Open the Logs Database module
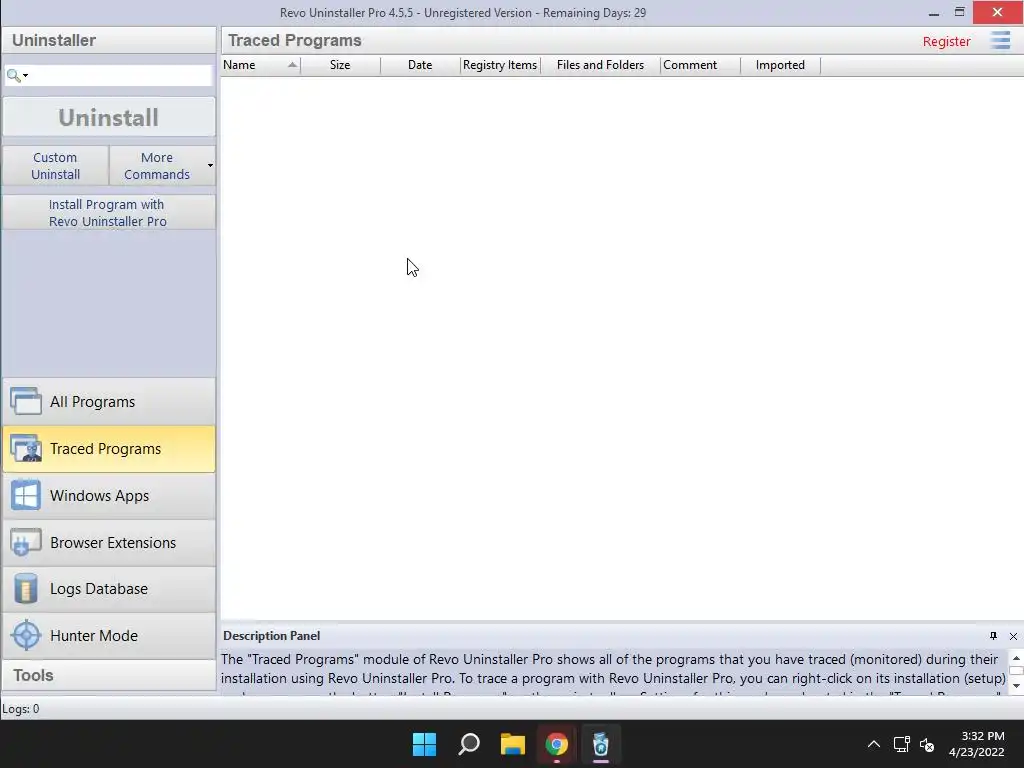Image resolution: width=1024 pixels, height=768 pixels. click(109, 588)
